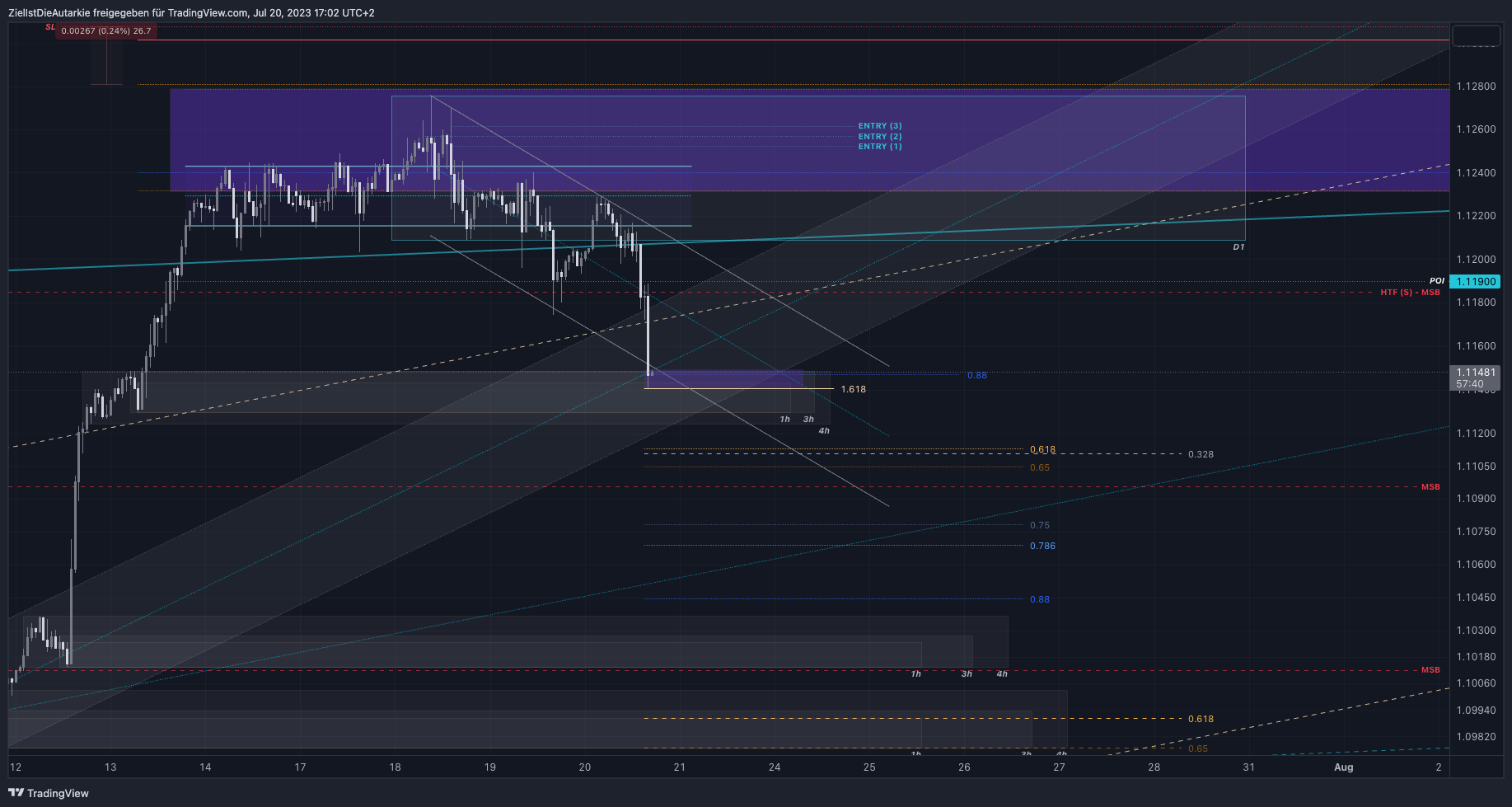Click price axis value 1.12800
This screenshot has height=807, width=1512.
pyautogui.click(x=1476, y=87)
